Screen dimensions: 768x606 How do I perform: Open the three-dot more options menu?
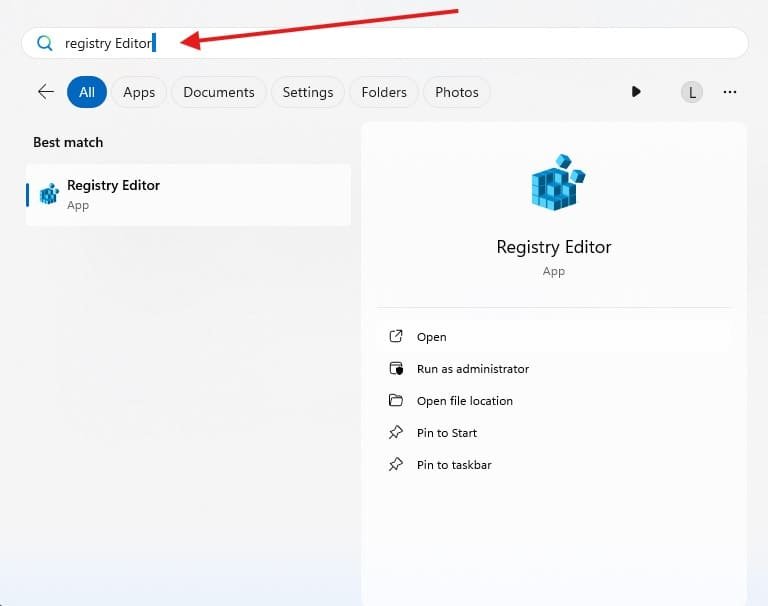point(729,92)
